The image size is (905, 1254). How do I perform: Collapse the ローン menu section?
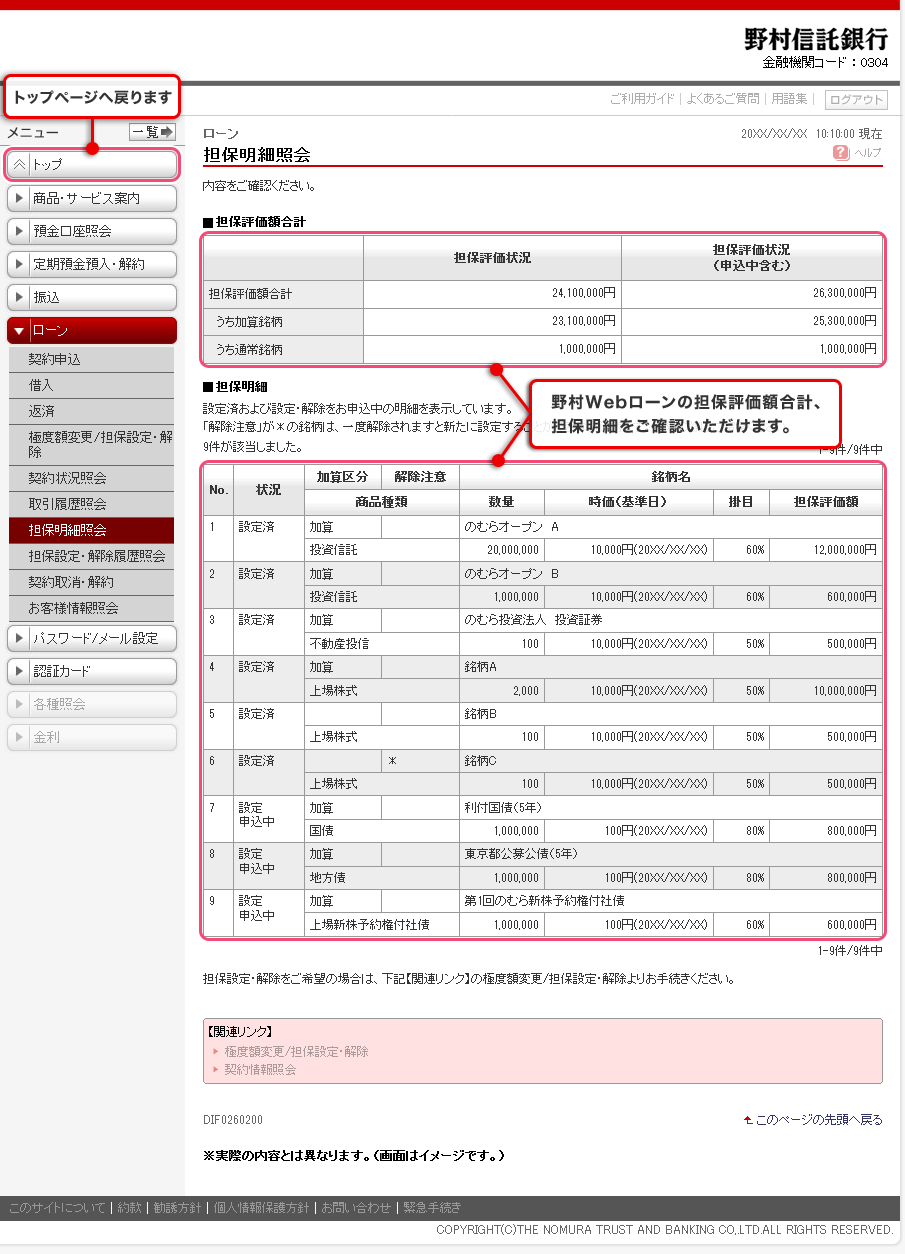click(x=91, y=330)
